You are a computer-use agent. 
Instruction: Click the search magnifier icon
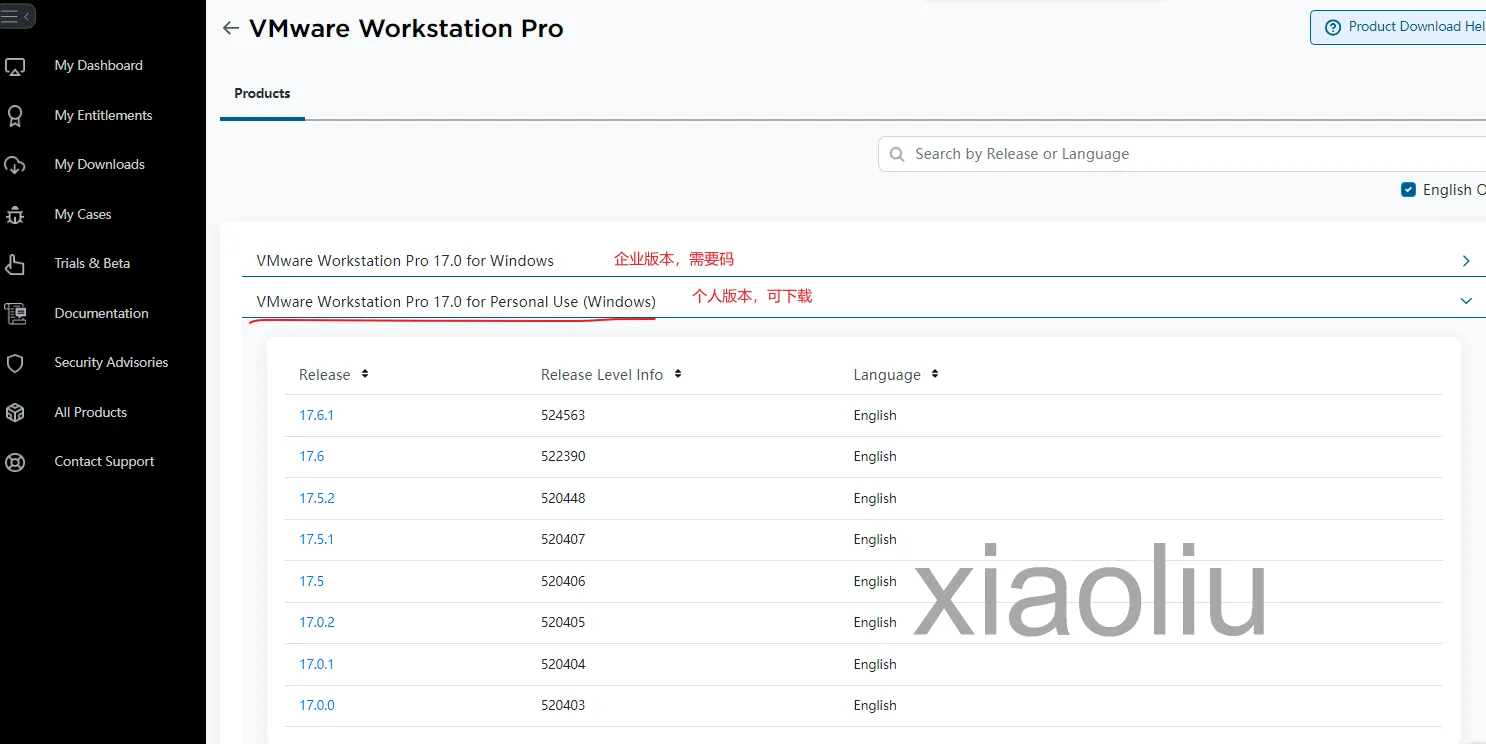(897, 155)
